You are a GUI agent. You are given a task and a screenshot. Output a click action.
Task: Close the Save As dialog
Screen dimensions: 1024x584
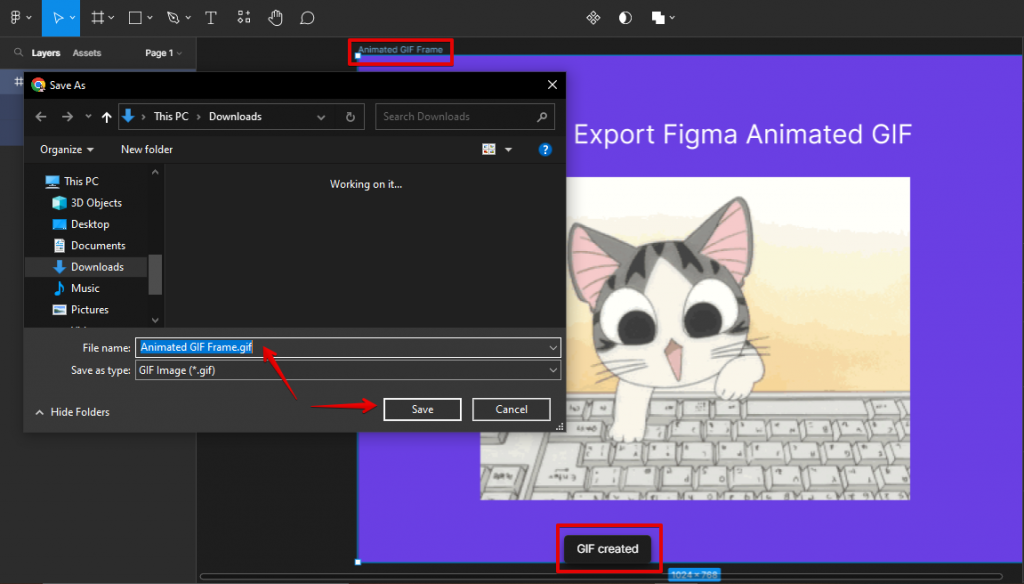552,85
